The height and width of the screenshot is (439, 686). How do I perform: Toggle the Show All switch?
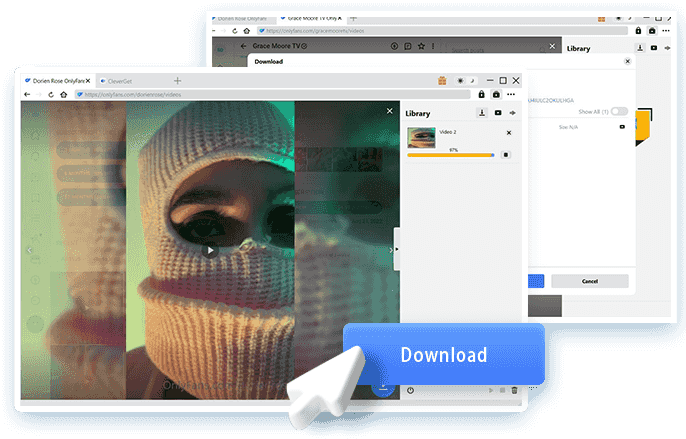click(620, 111)
